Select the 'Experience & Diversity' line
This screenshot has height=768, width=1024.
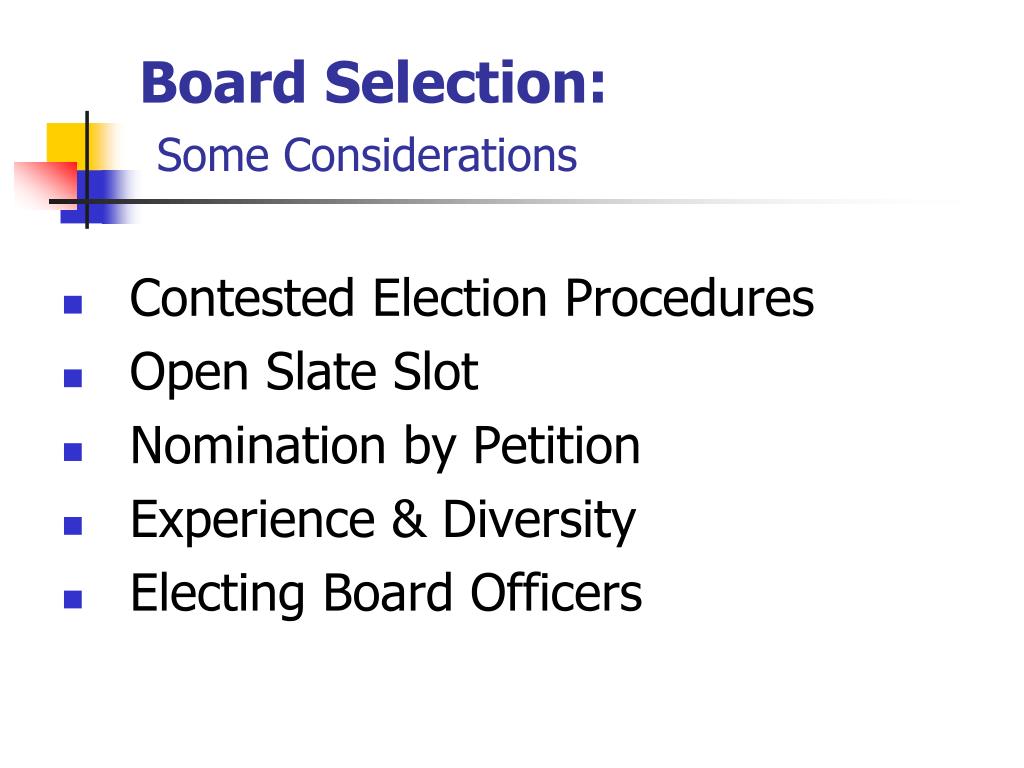pos(383,520)
